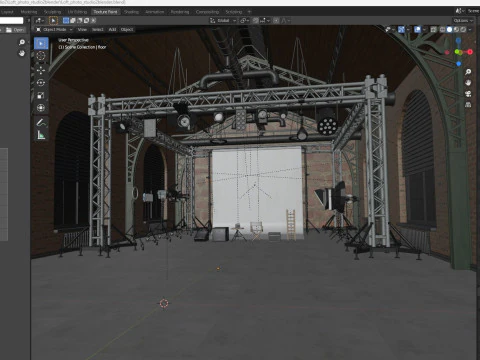This screenshot has width=480, height=360.
Task: Open object types visibility dropdown
Action: 390,29
